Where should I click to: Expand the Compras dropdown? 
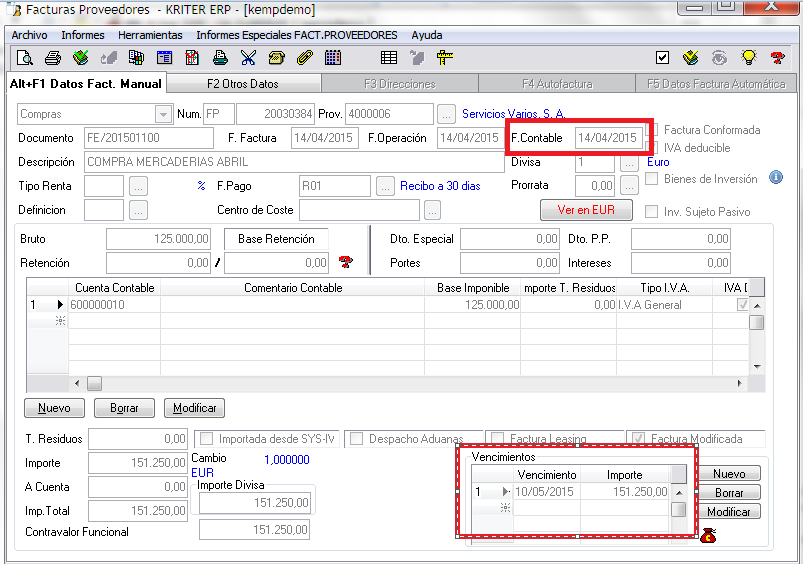click(164, 114)
